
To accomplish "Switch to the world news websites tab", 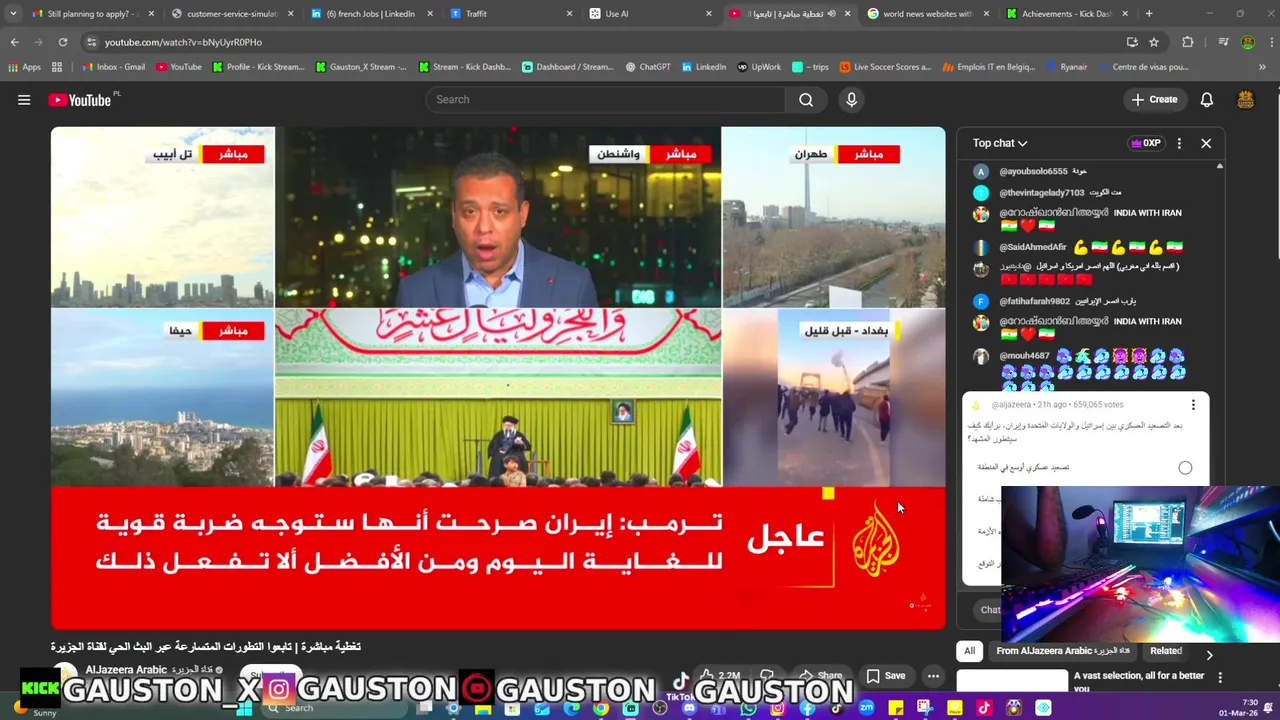I will (x=927, y=14).
